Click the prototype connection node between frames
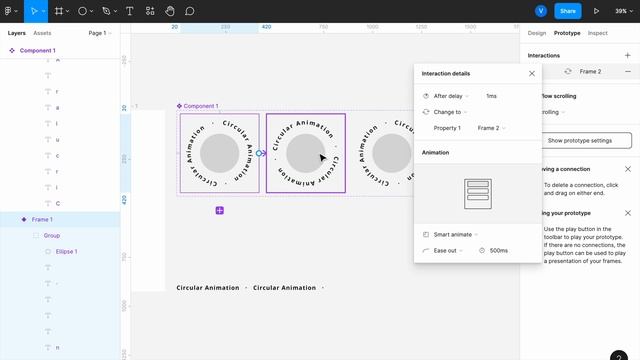Screen dimensions: 640x360 point(259,153)
